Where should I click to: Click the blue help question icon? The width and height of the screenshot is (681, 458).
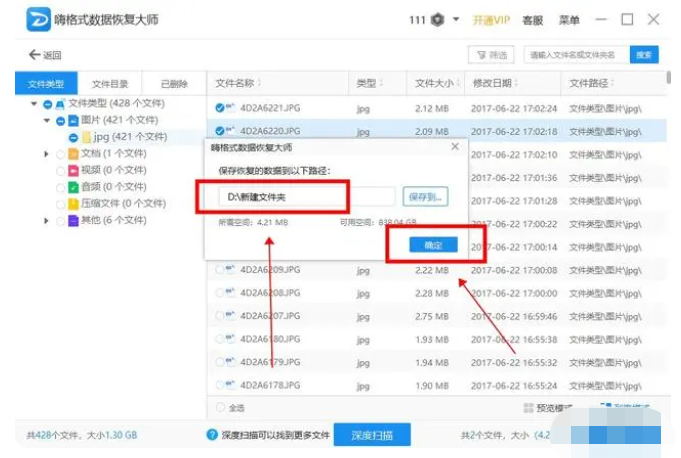point(212,435)
